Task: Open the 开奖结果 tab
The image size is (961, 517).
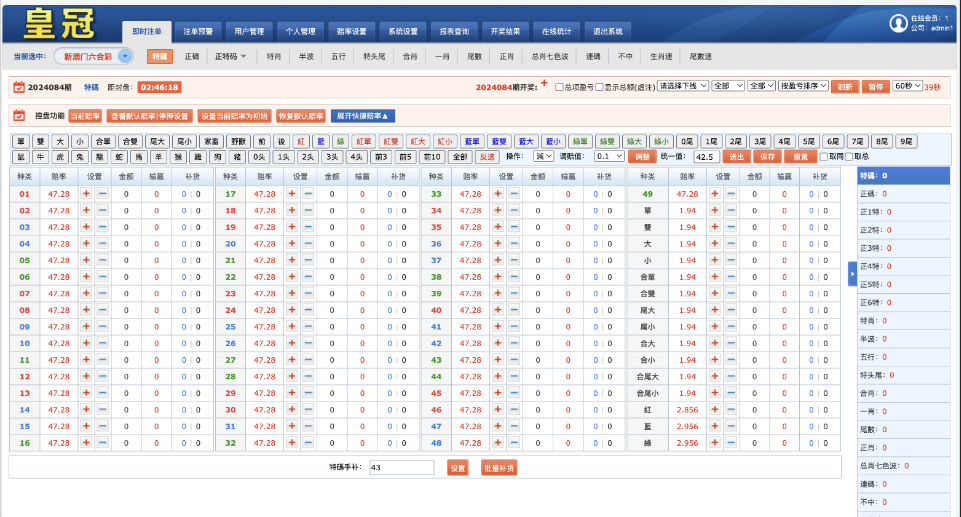Action: point(502,31)
